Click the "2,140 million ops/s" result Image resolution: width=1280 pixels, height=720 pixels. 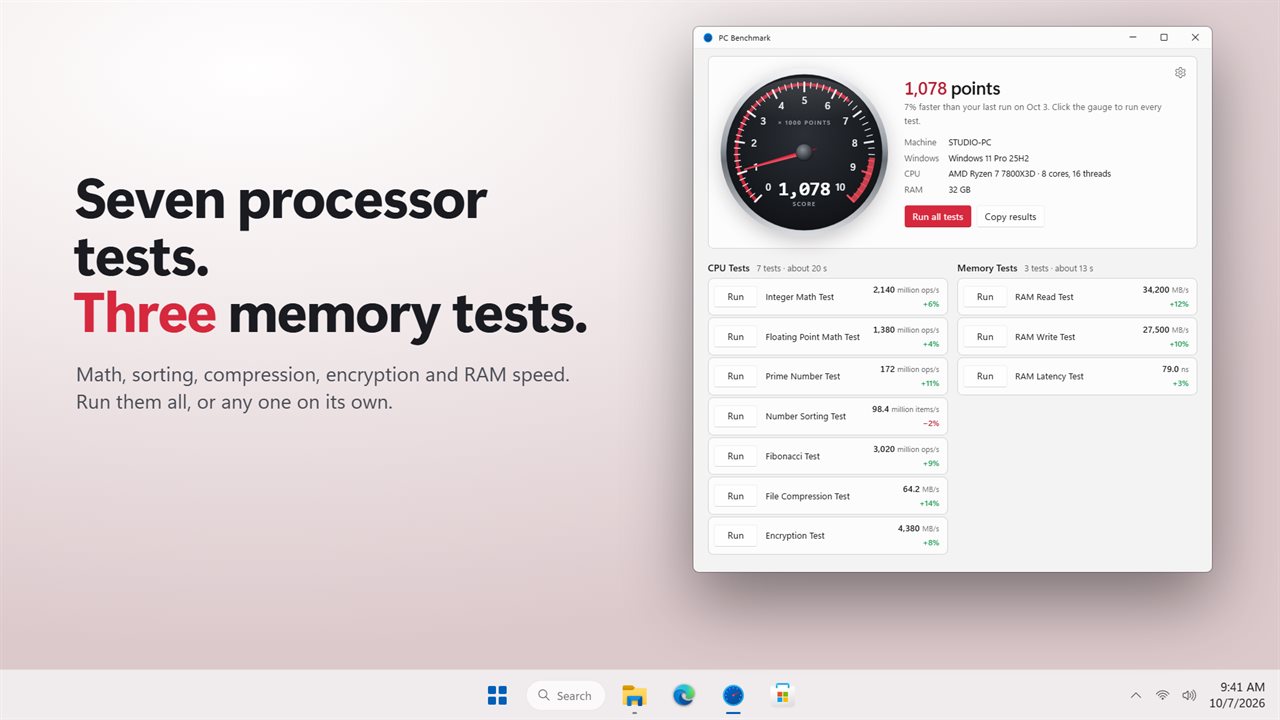[906, 290]
